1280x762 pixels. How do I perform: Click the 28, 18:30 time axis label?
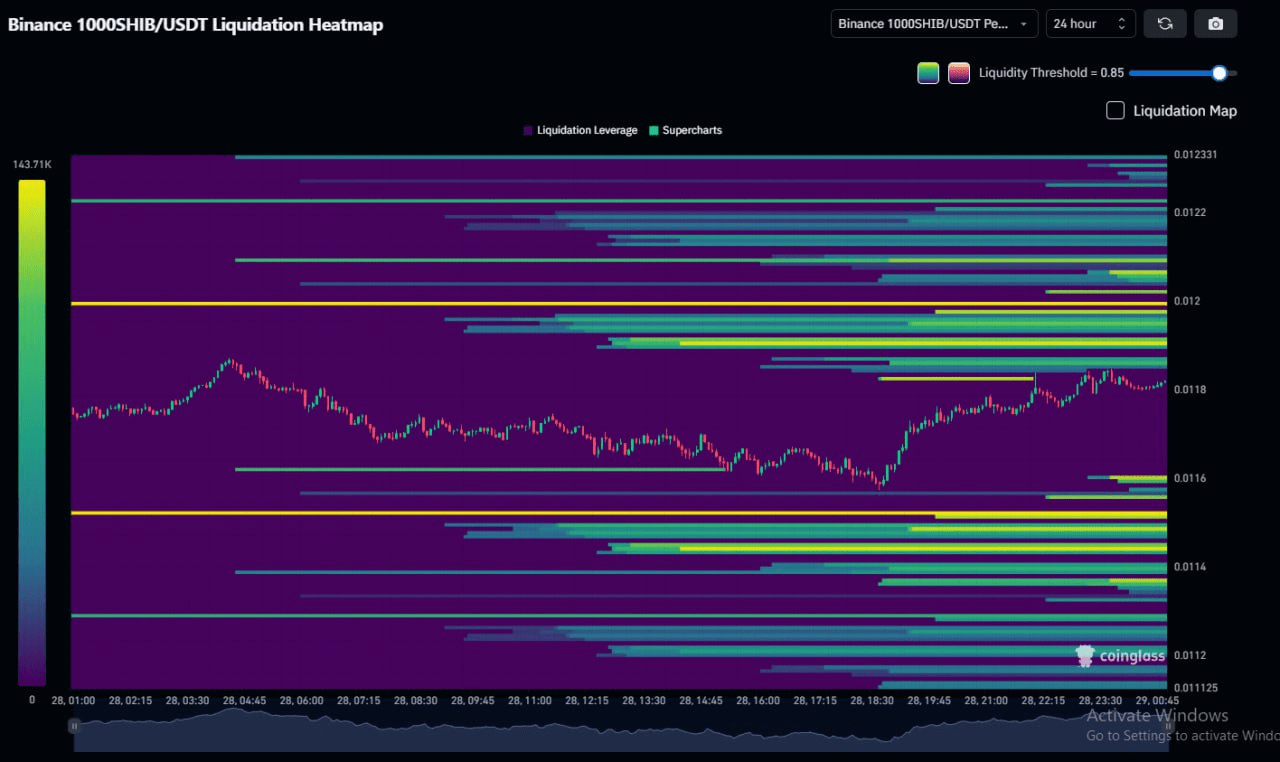pyautogui.click(x=871, y=701)
